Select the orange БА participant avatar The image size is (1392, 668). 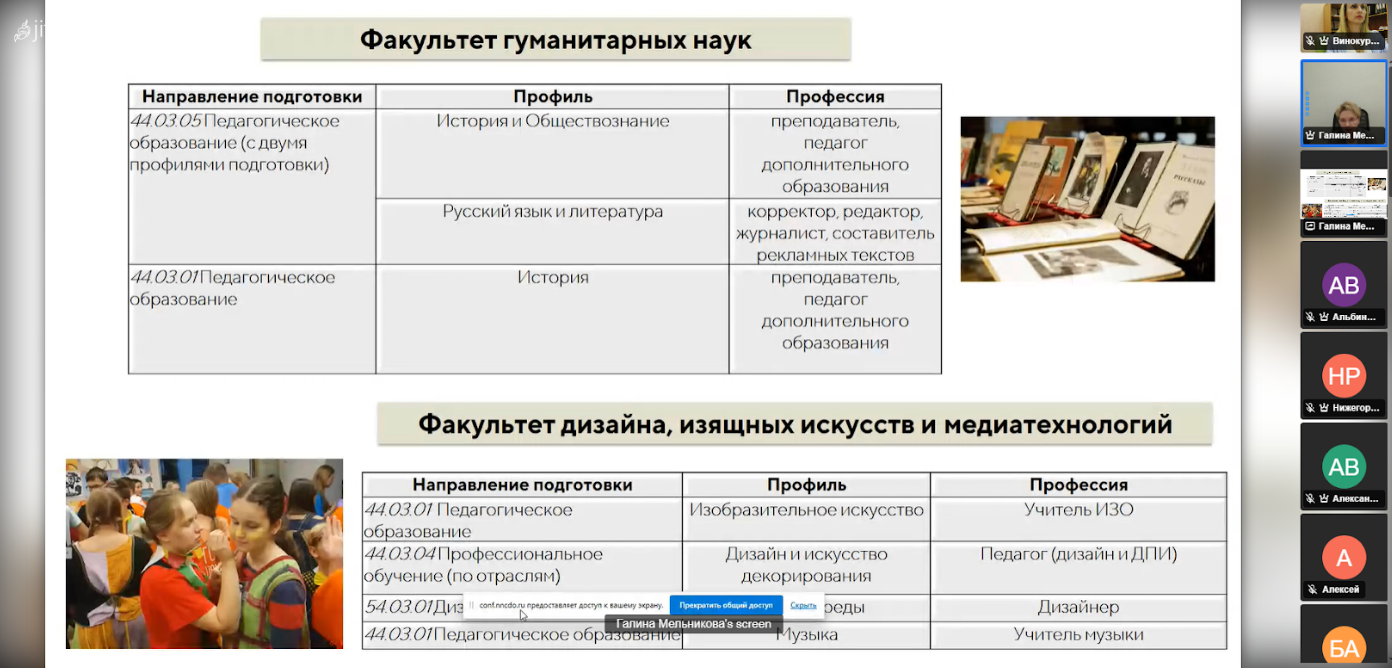click(1344, 647)
